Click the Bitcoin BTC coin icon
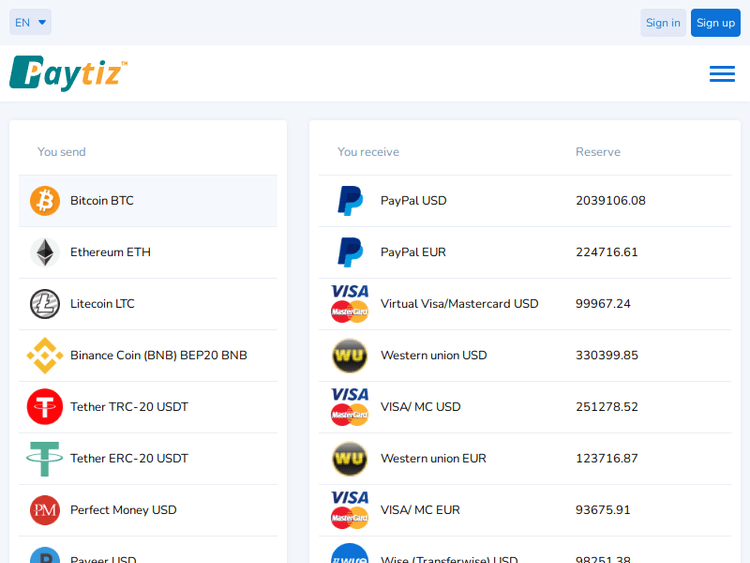Viewport: 750px width, 563px height. [45, 201]
